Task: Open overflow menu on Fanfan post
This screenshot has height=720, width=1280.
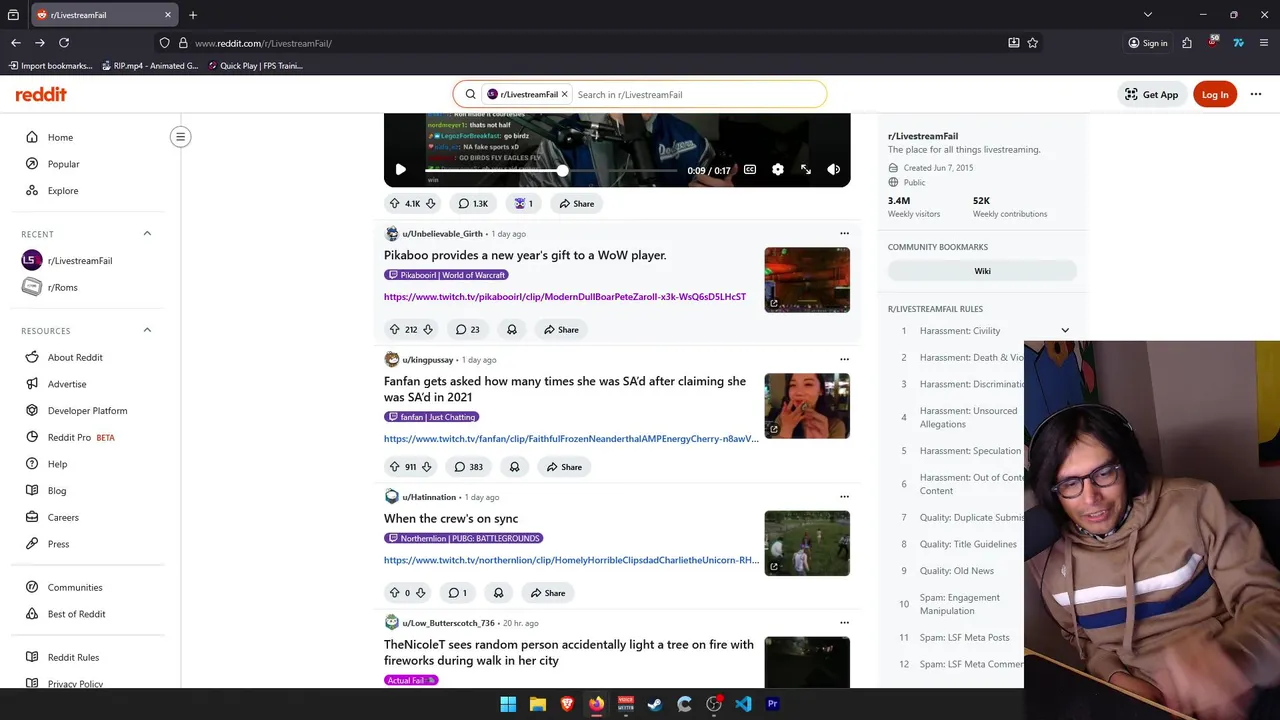Action: [x=844, y=360]
